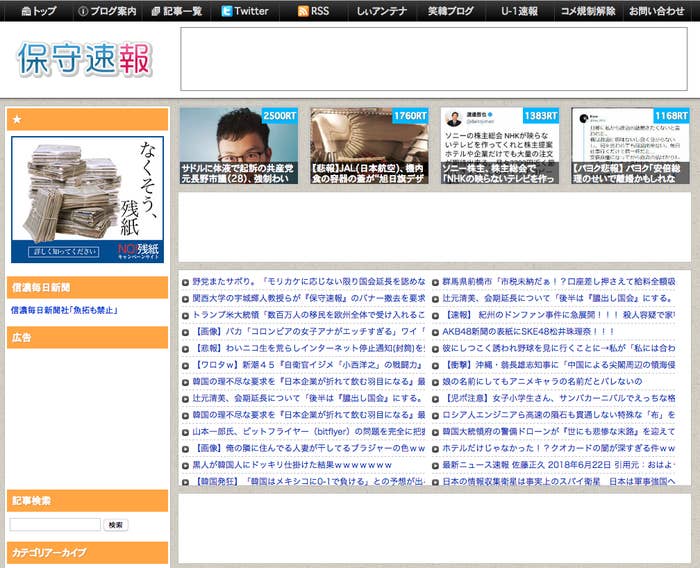Click the なくそう、残紙 banner image

click(x=88, y=200)
